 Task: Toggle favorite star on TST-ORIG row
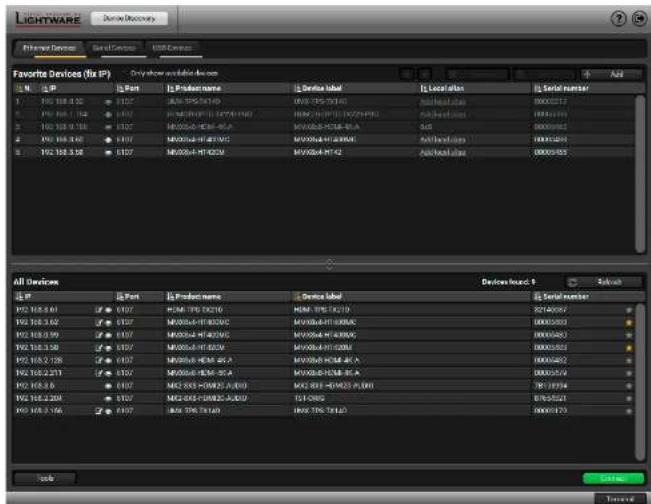(629, 399)
